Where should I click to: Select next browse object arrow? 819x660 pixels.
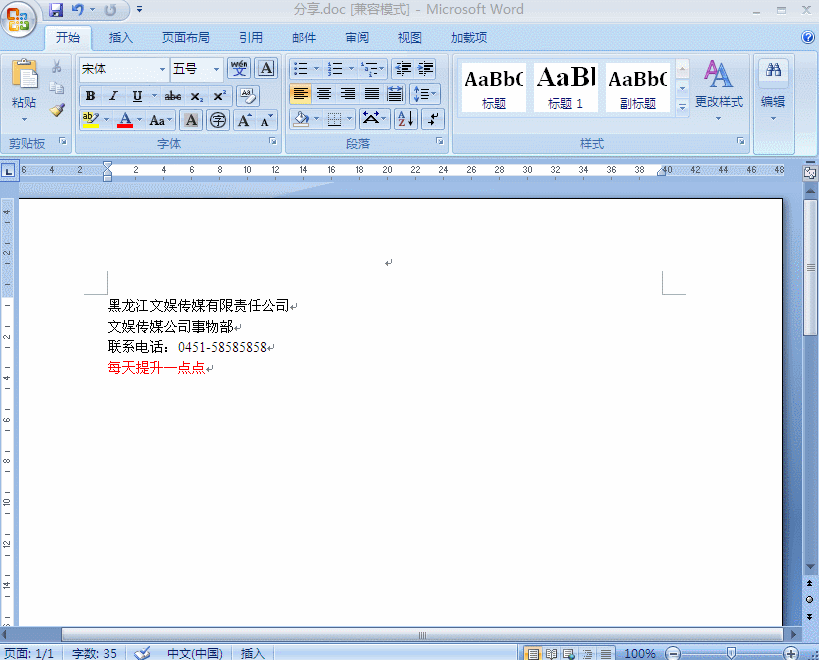810,617
